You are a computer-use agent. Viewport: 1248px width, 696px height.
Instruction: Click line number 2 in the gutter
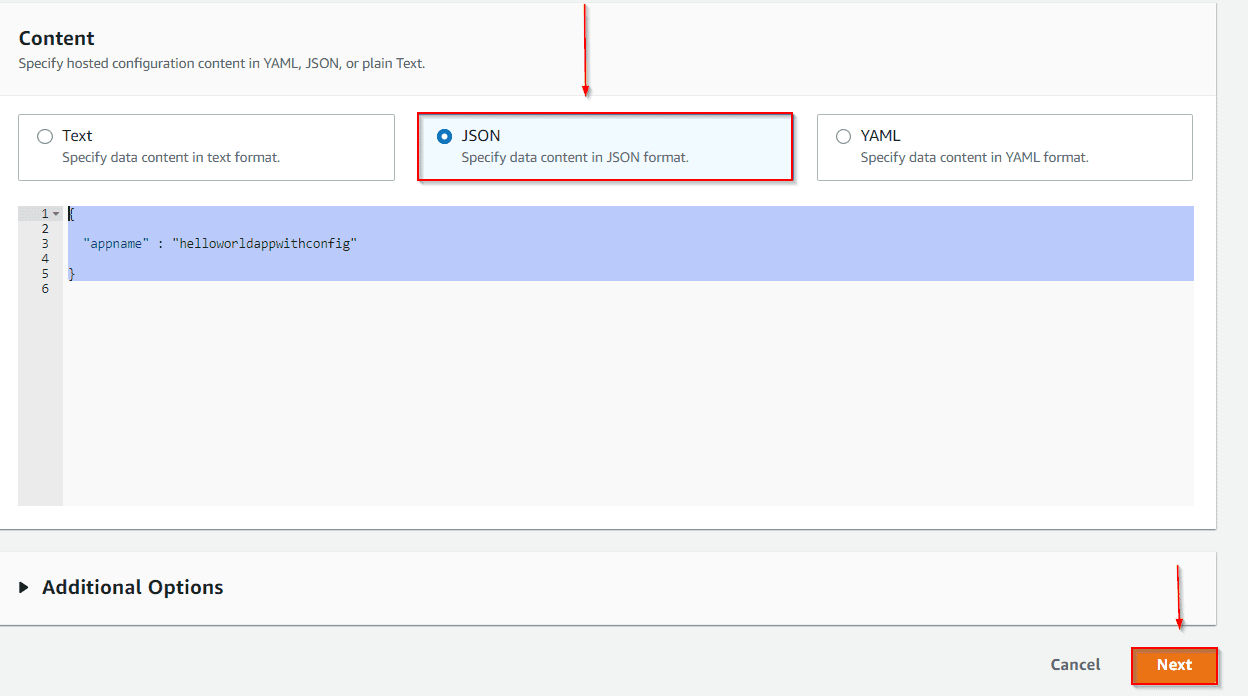45,229
